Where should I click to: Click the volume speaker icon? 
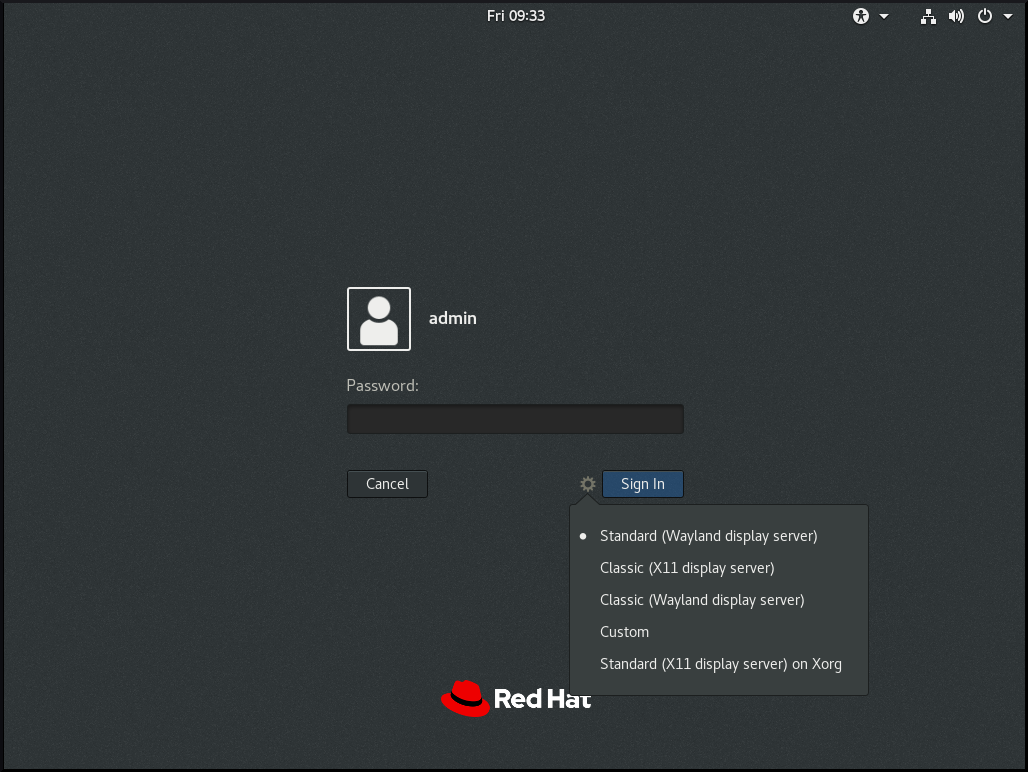coord(956,16)
